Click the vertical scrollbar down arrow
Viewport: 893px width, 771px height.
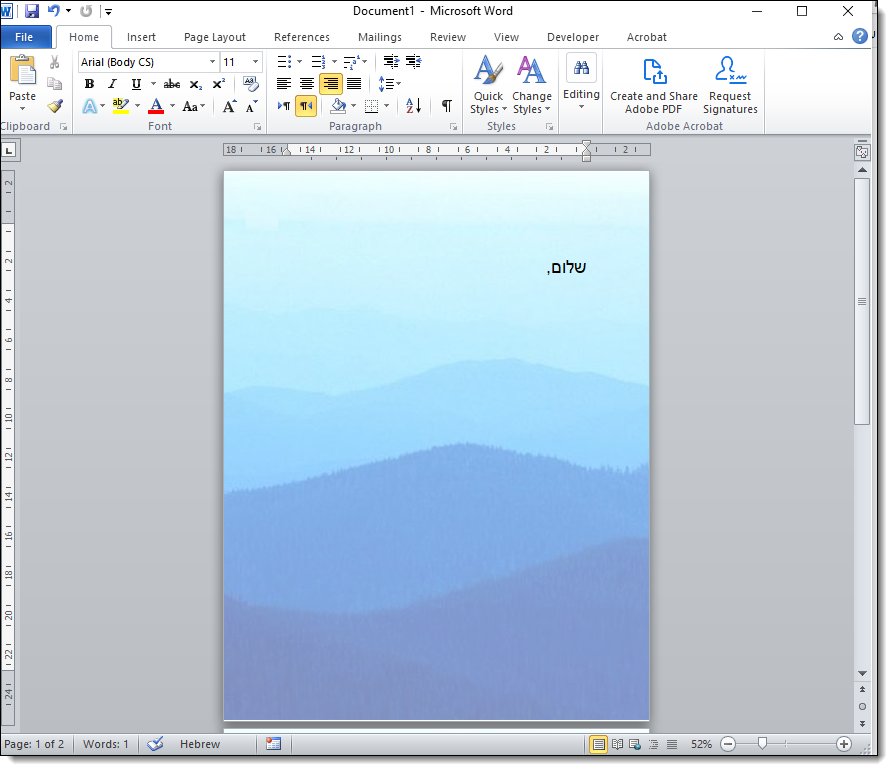862,674
